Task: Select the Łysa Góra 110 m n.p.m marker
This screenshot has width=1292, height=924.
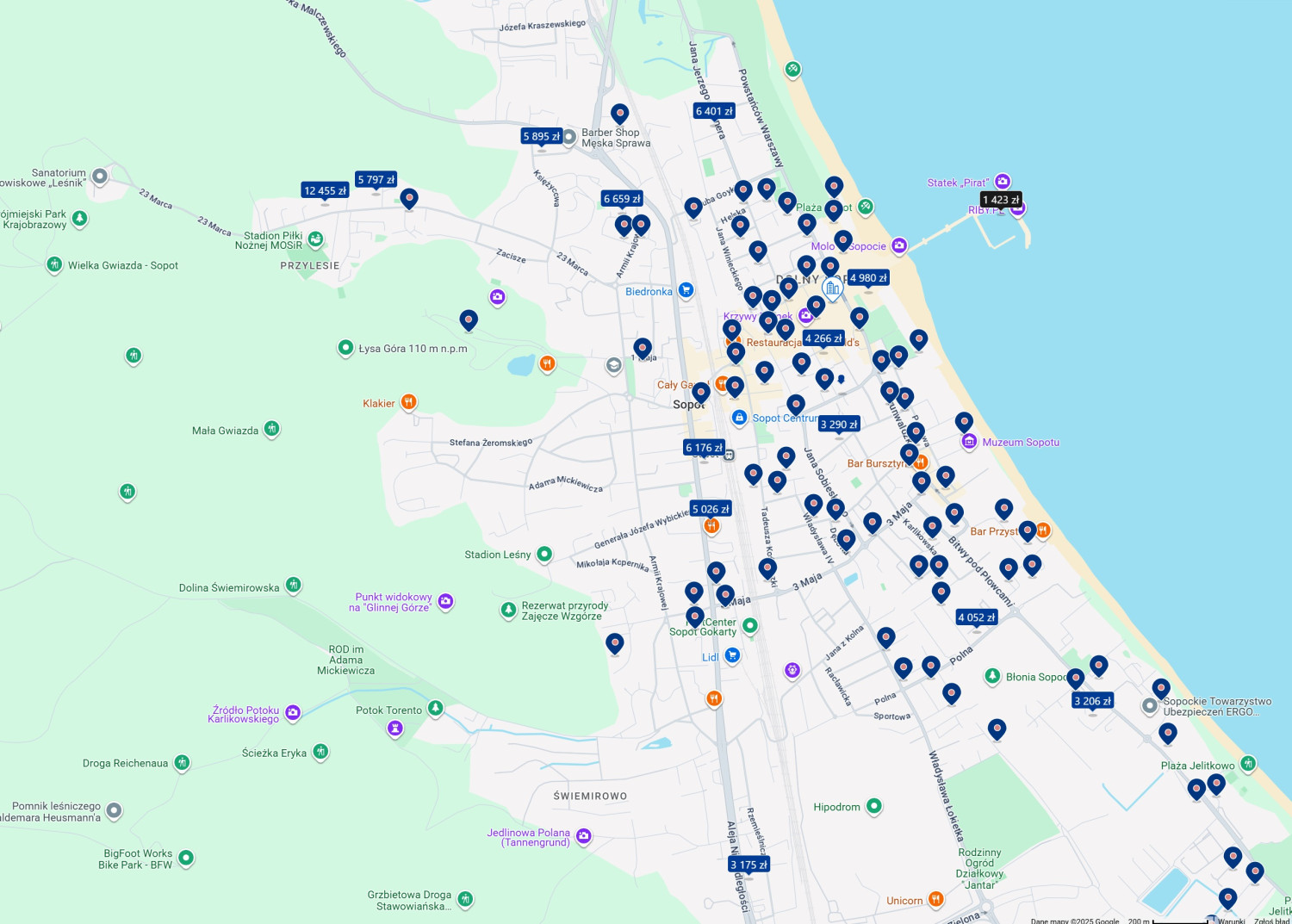Action: 345,348
